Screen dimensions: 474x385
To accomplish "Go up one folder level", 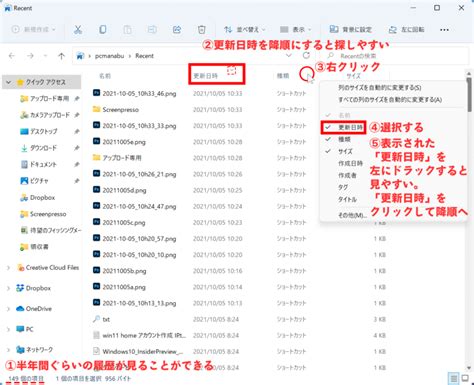I will pos(61,56).
